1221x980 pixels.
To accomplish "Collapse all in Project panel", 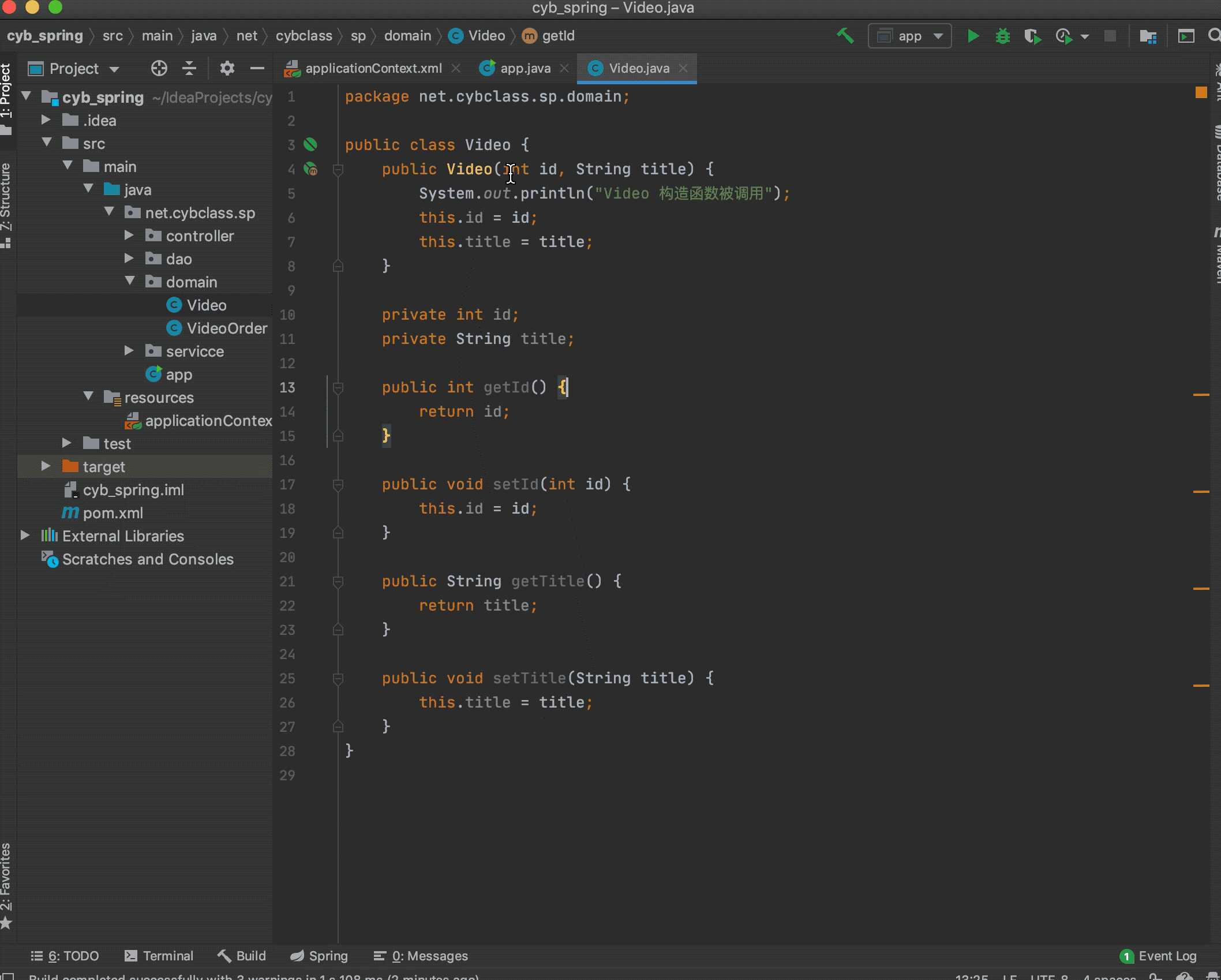I will coord(189,69).
